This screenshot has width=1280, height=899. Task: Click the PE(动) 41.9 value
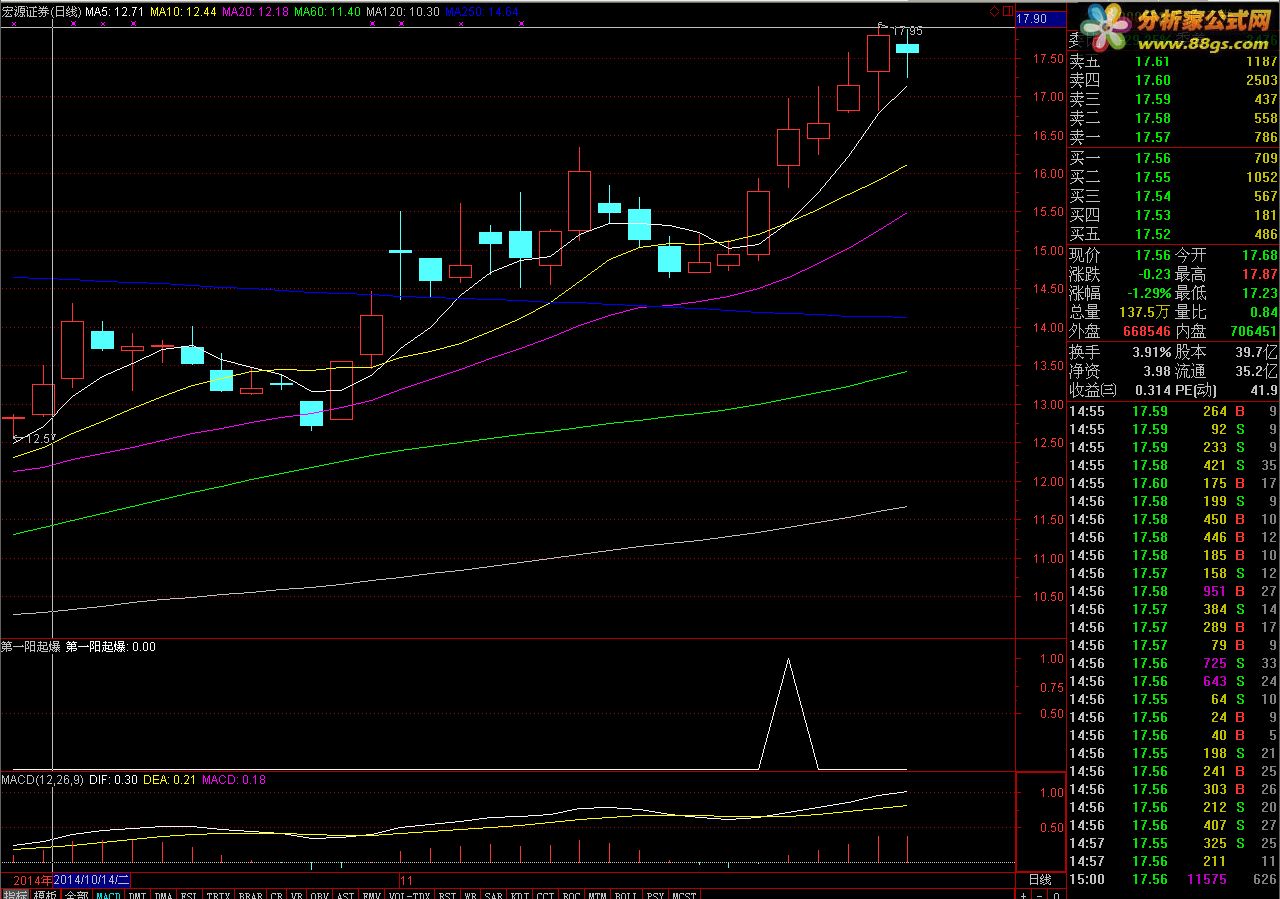coord(1263,390)
